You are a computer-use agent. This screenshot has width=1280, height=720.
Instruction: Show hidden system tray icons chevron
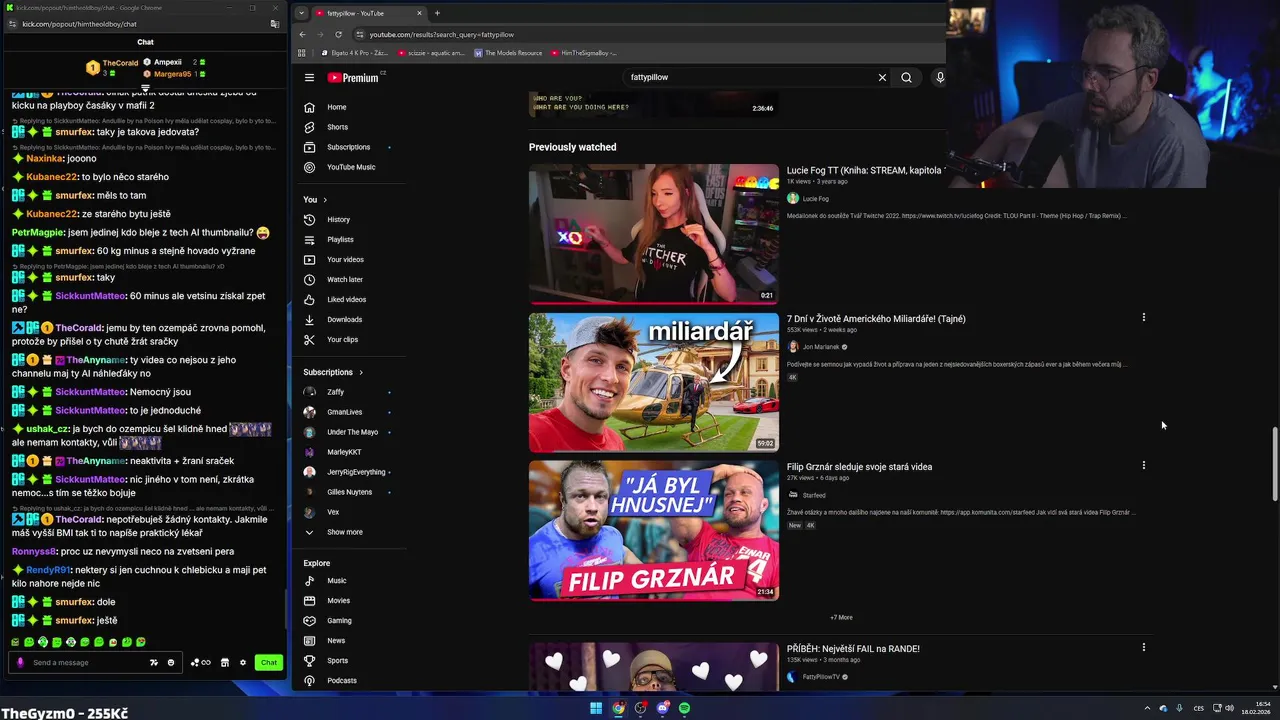1147,708
